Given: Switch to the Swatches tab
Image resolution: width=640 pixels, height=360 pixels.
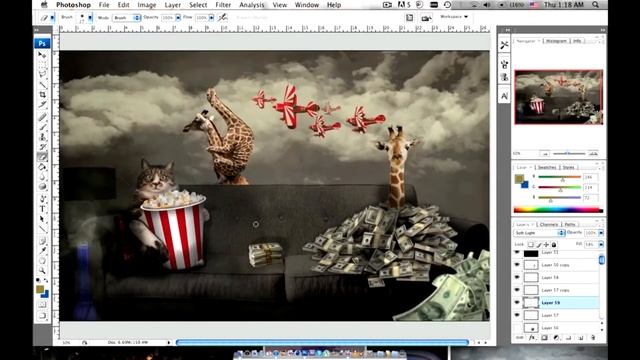Looking at the screenshot, I should 547,167.
